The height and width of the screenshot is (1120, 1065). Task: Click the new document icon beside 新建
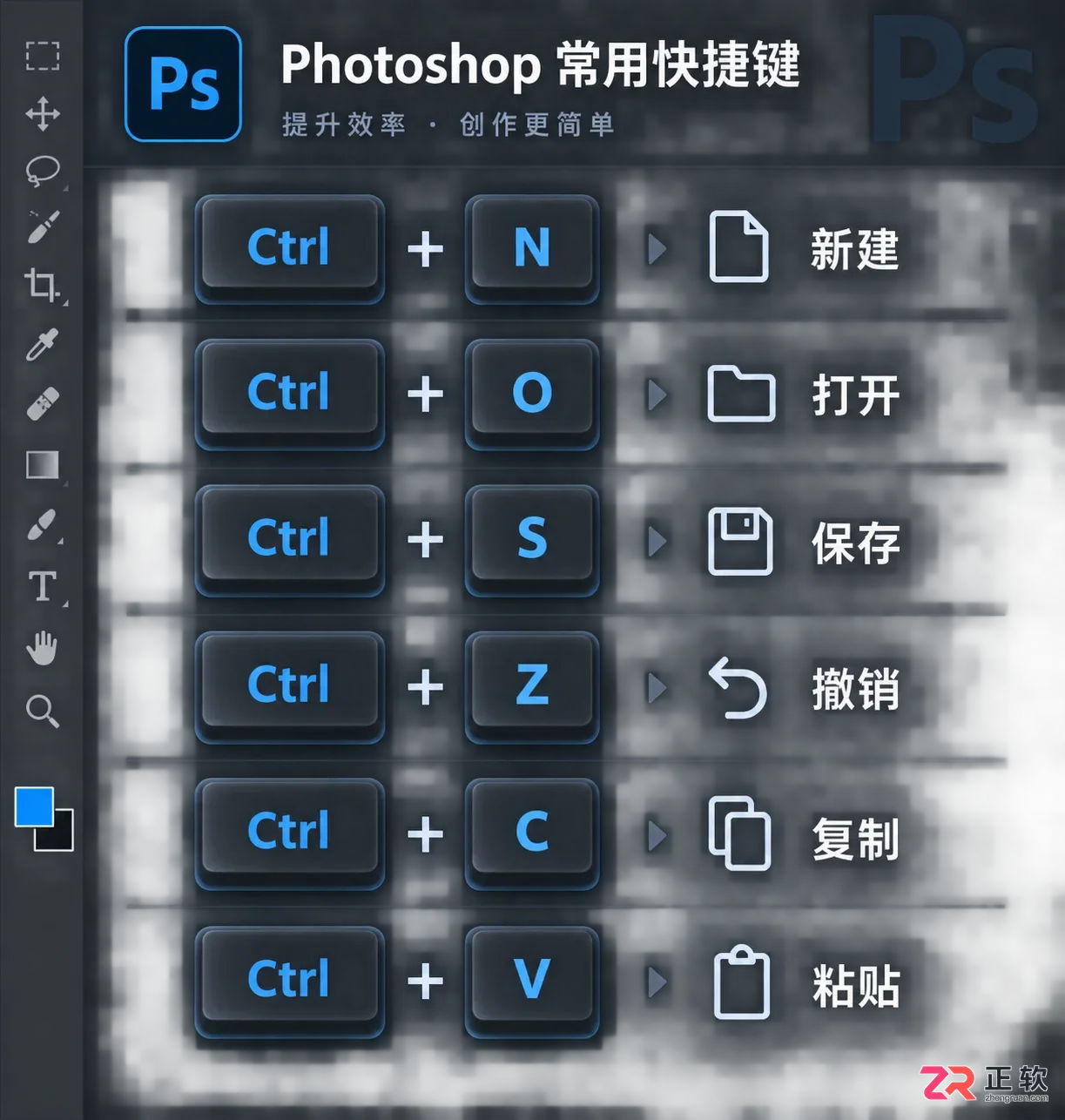click(x=738, y=246)
